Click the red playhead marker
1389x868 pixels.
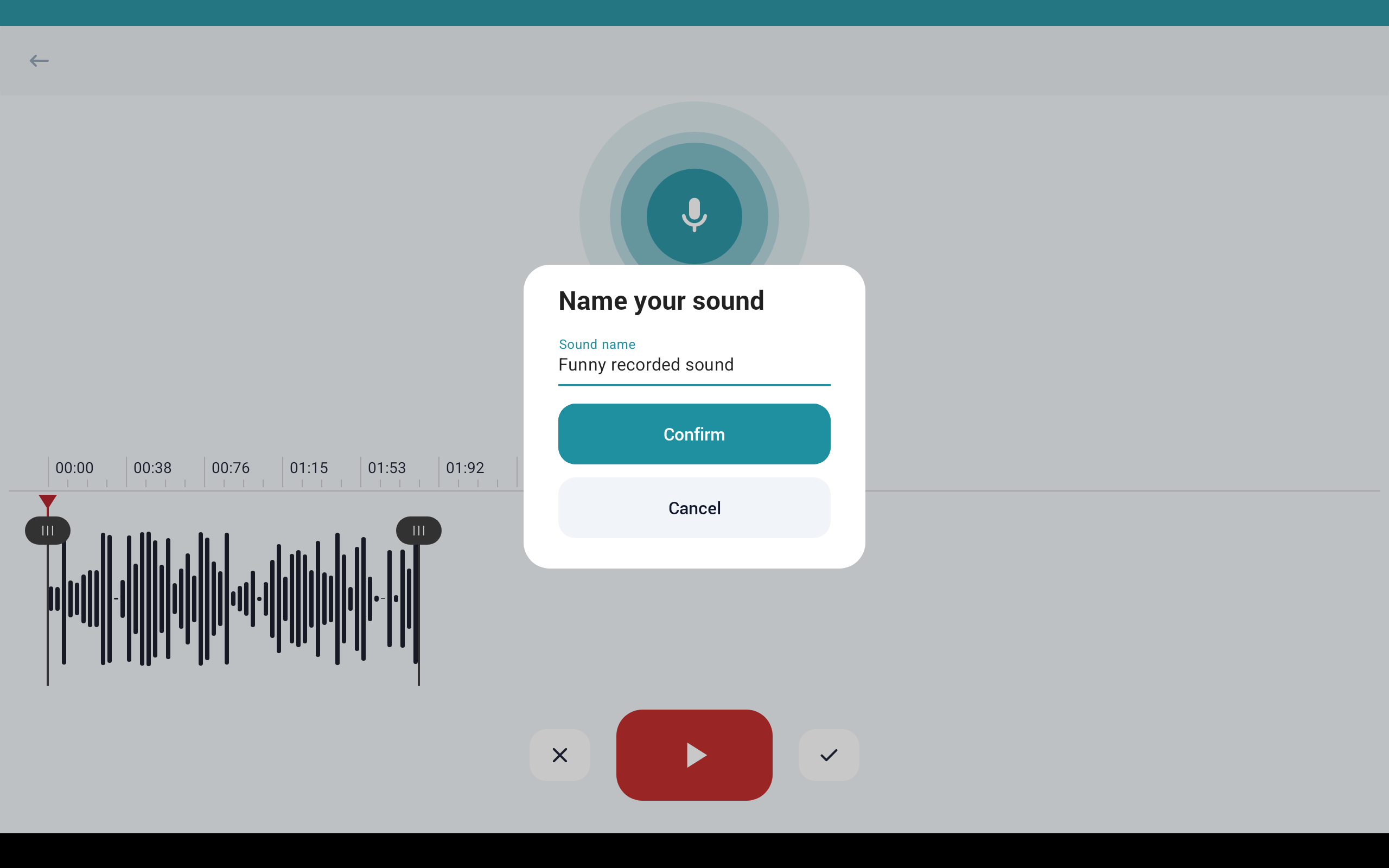(x=48, y=502)
